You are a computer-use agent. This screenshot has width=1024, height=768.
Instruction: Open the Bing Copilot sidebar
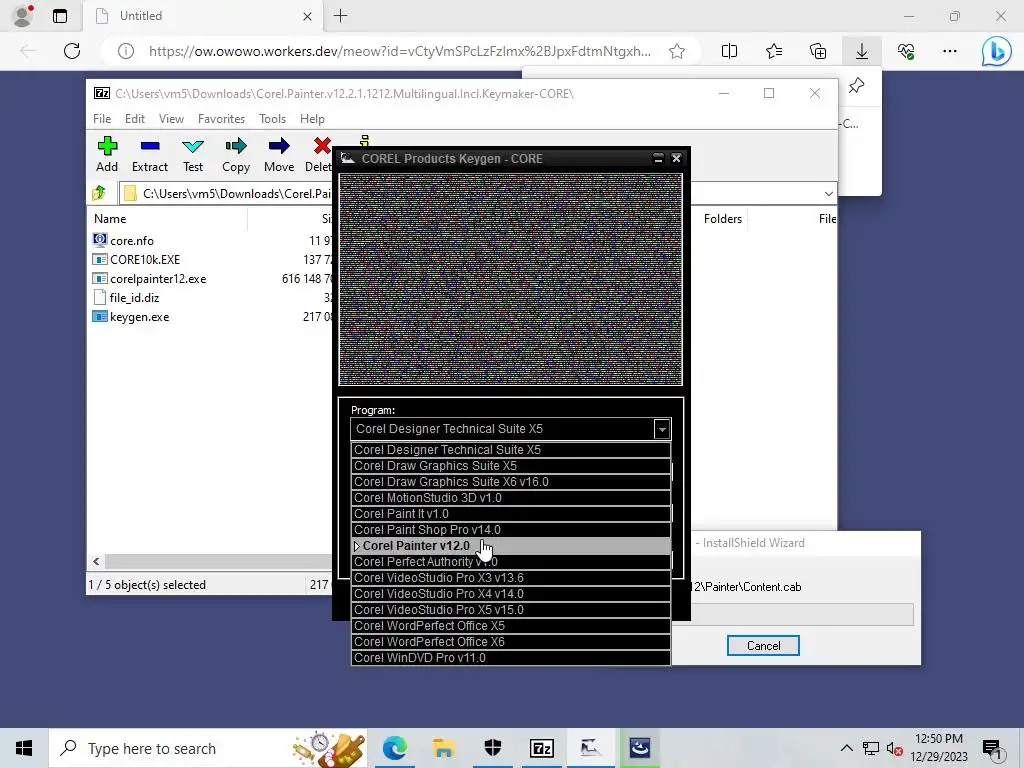[x=996, y=51]
